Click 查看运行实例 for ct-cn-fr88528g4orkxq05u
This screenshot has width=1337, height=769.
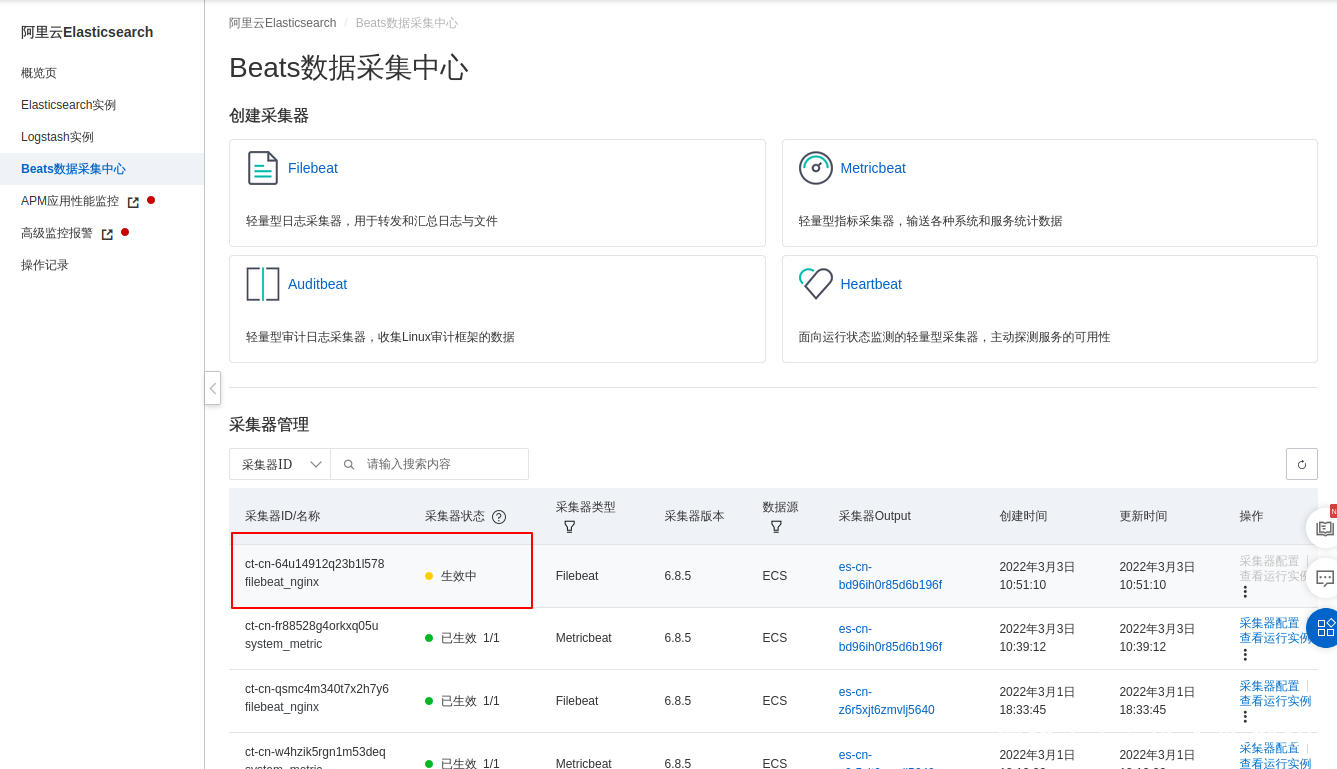1275,638
